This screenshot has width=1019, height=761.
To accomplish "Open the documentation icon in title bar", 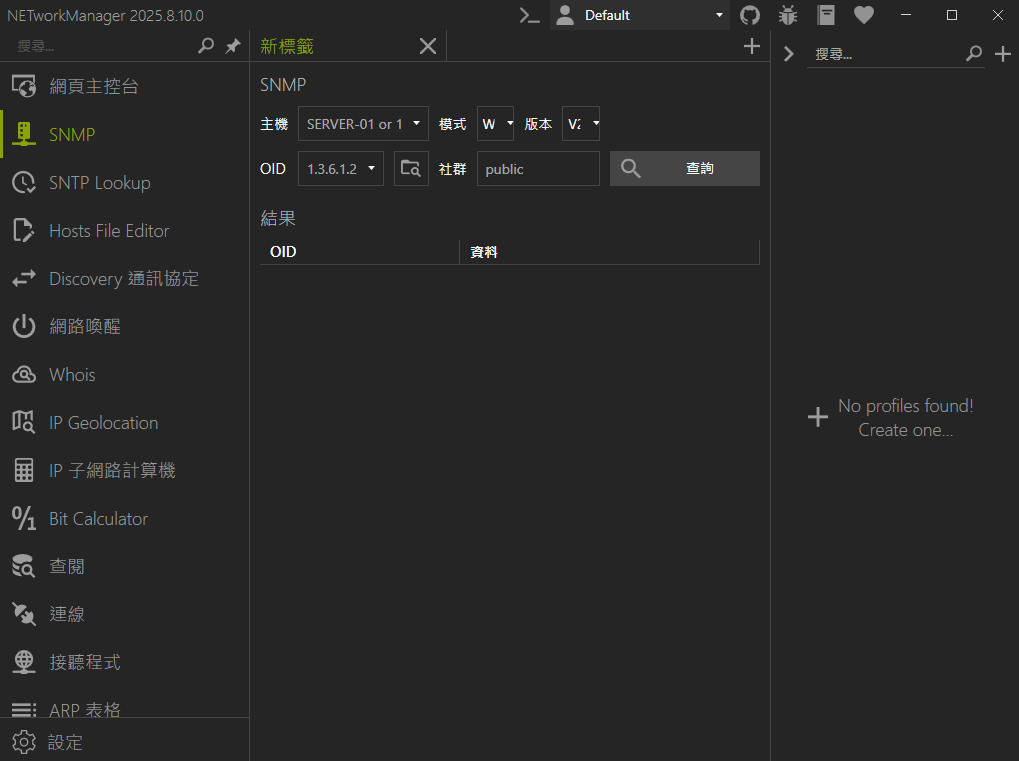I will 826,15.
